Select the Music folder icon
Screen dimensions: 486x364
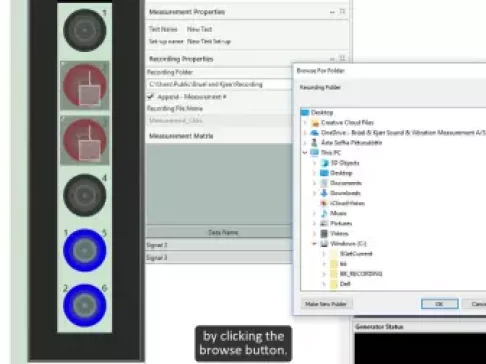pos(324,213)
